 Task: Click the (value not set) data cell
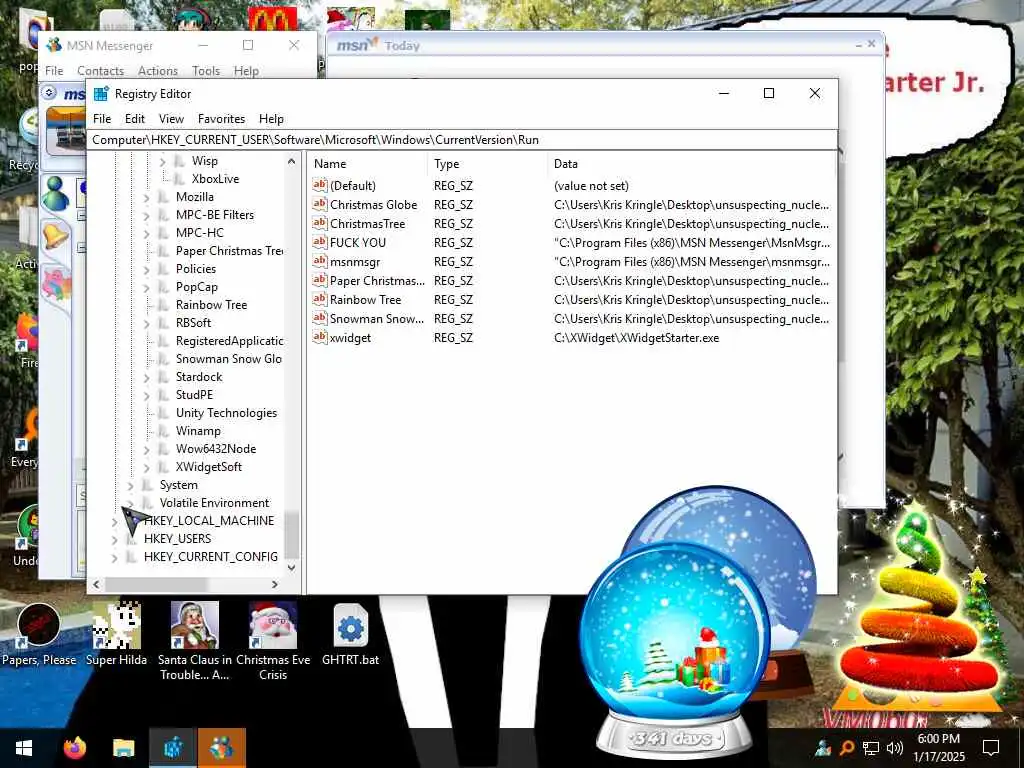point(591,185)
